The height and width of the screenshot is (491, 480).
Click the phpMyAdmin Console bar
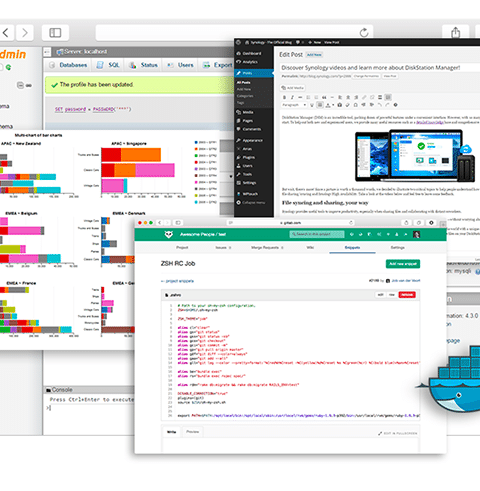(x=89, y=390)
